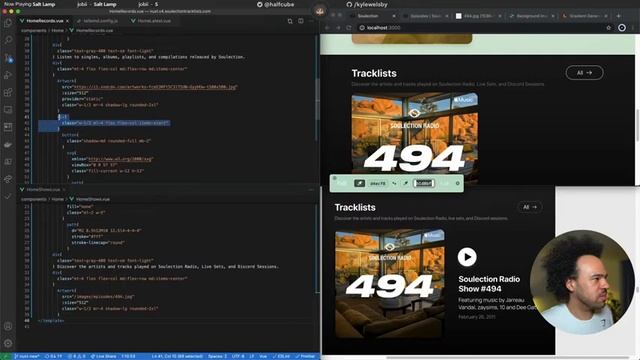The height and width of the screenshot is (360, 640).
Task: Play Soulection Radio Show #494
Action: point(467,257)
